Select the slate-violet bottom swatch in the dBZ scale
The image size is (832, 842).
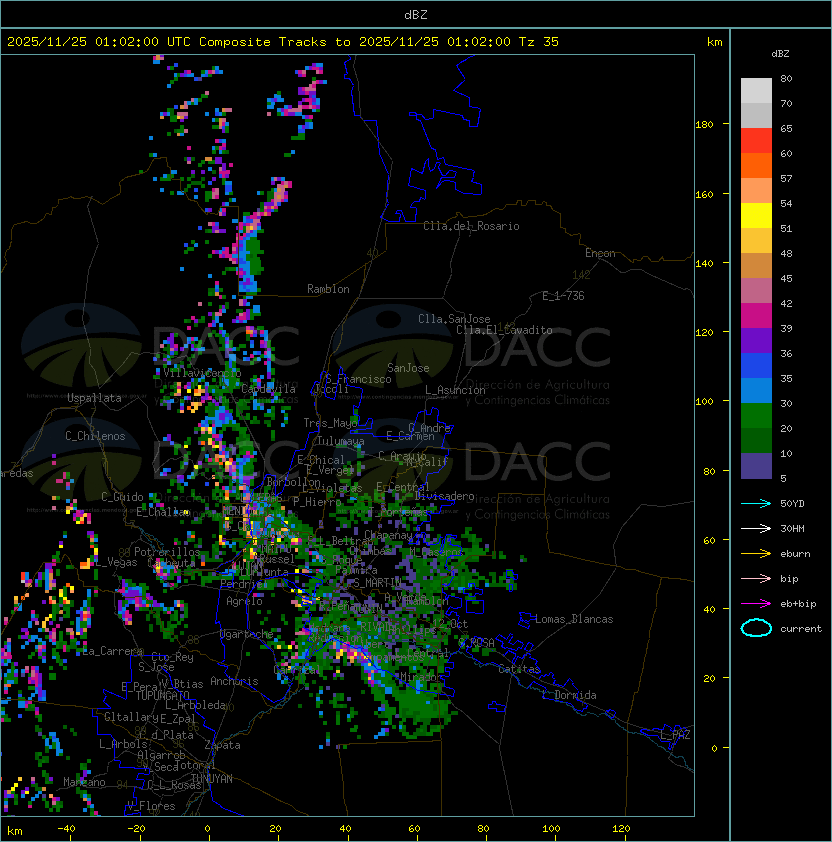pos(756,466)
